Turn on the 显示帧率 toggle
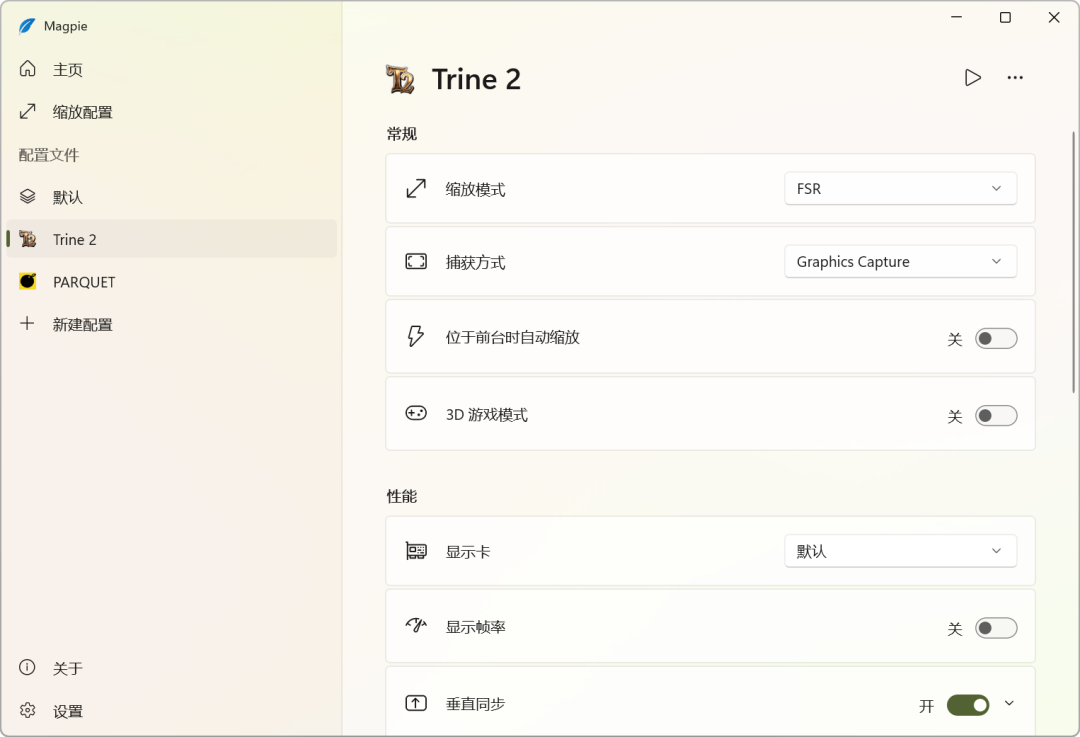The height and width of the screenshot is (737, 1080). [996, 629]
